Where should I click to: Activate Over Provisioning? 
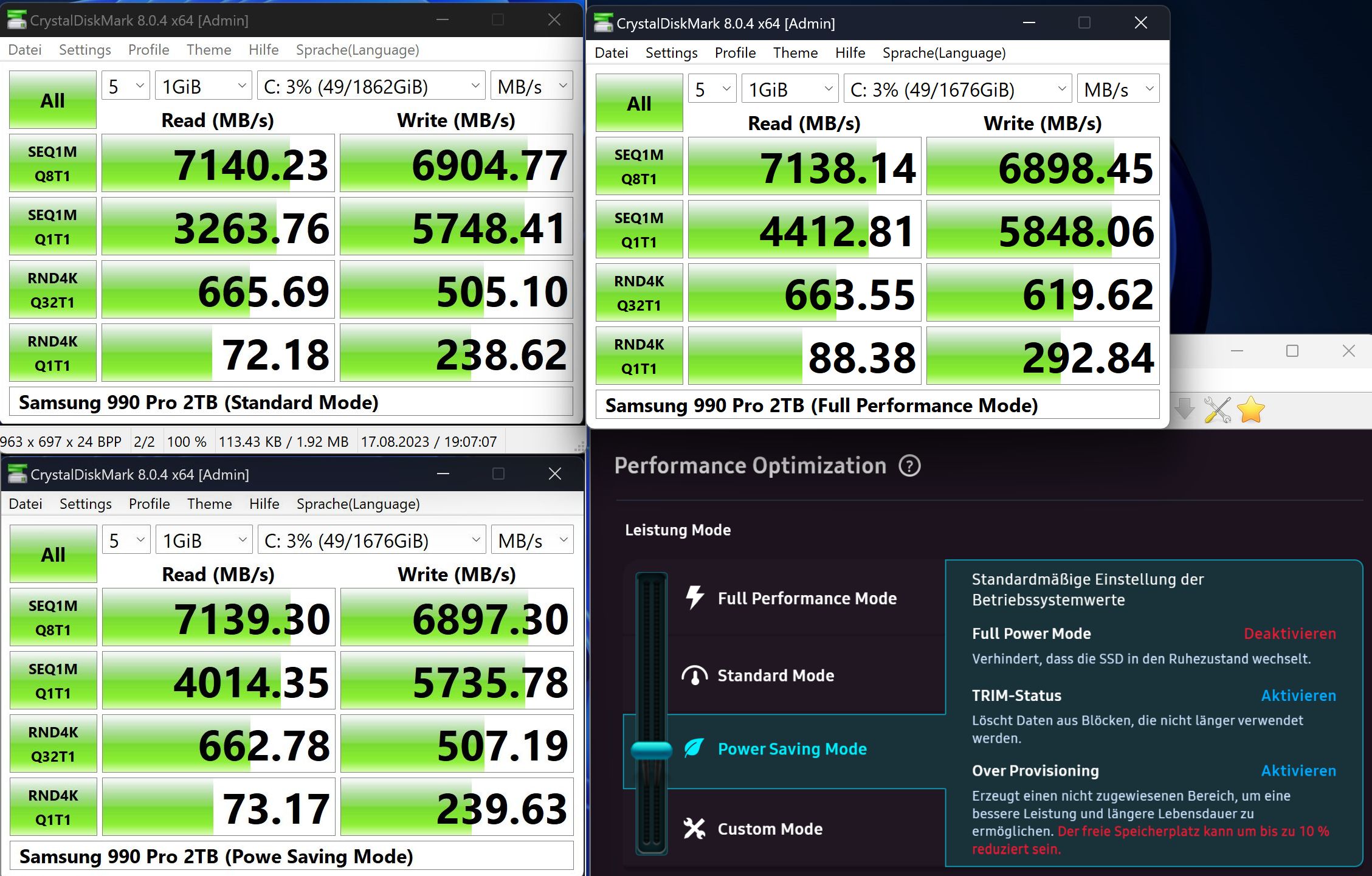pyautogui.click(x=1298, y=771)
